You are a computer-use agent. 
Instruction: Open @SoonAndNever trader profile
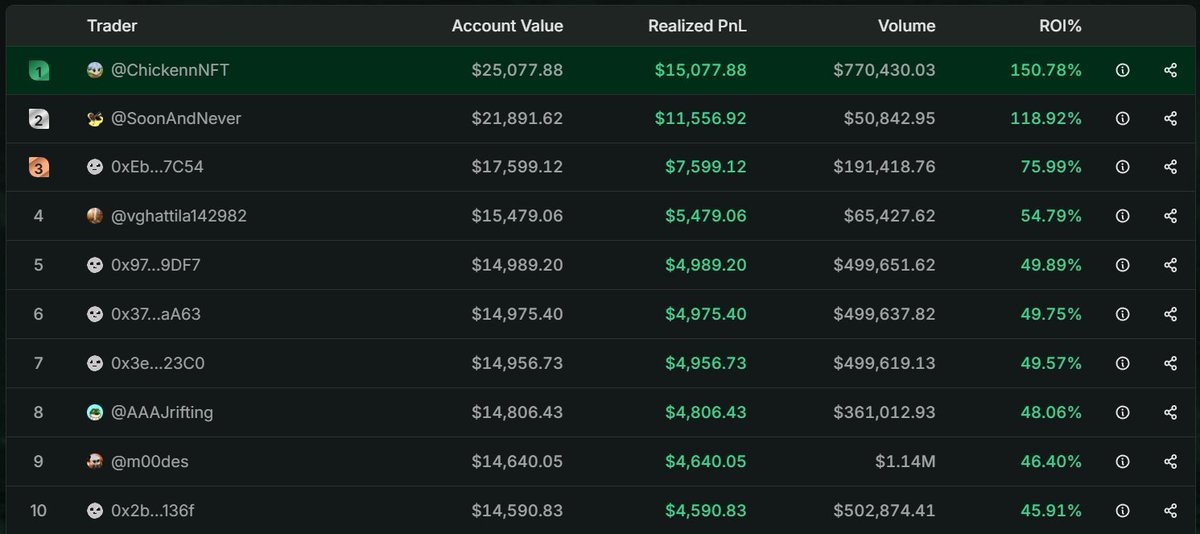pyautogui.click(x=175, y=119)
